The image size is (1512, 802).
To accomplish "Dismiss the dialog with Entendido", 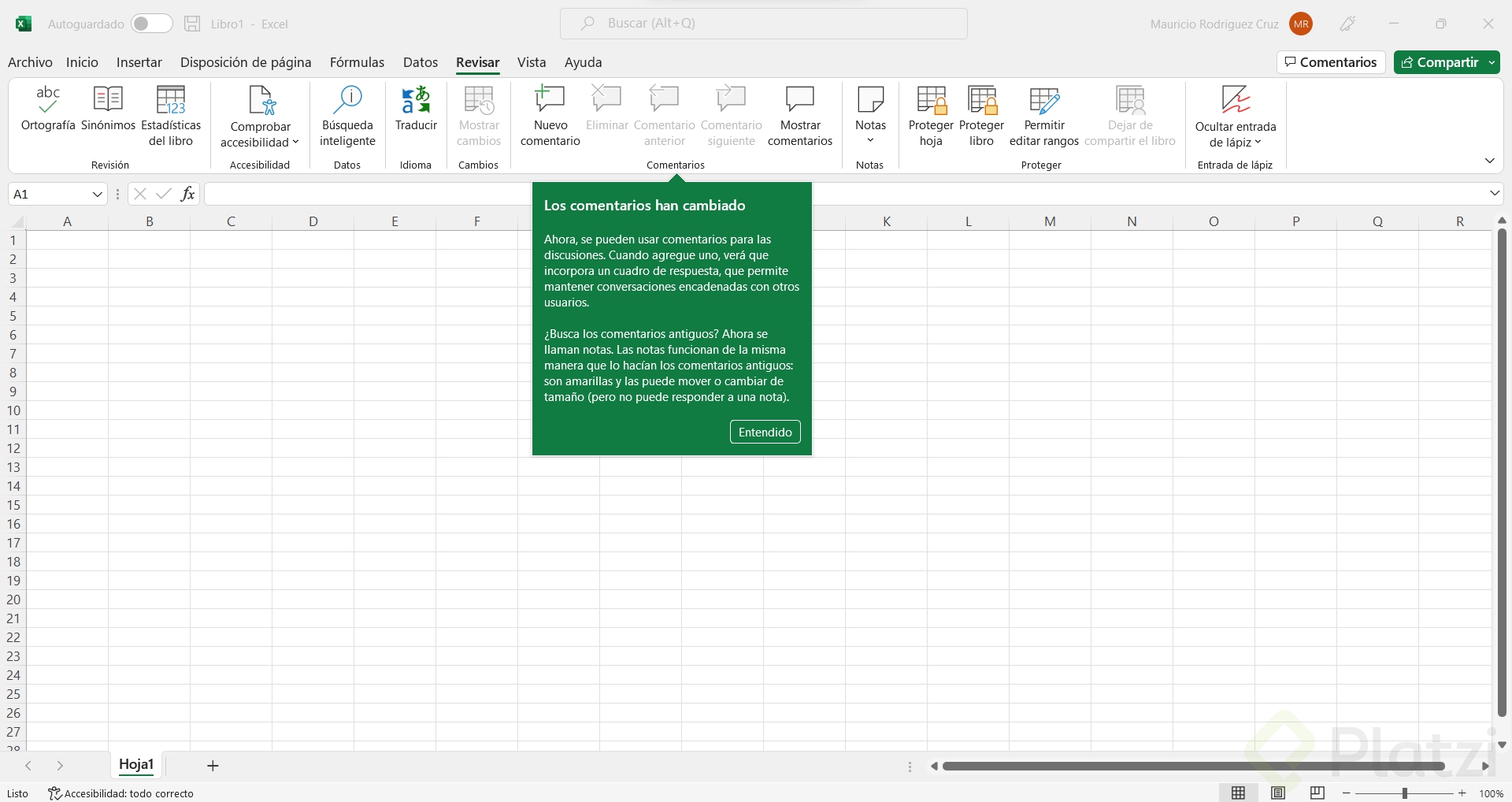I will (x=765, y=432).
